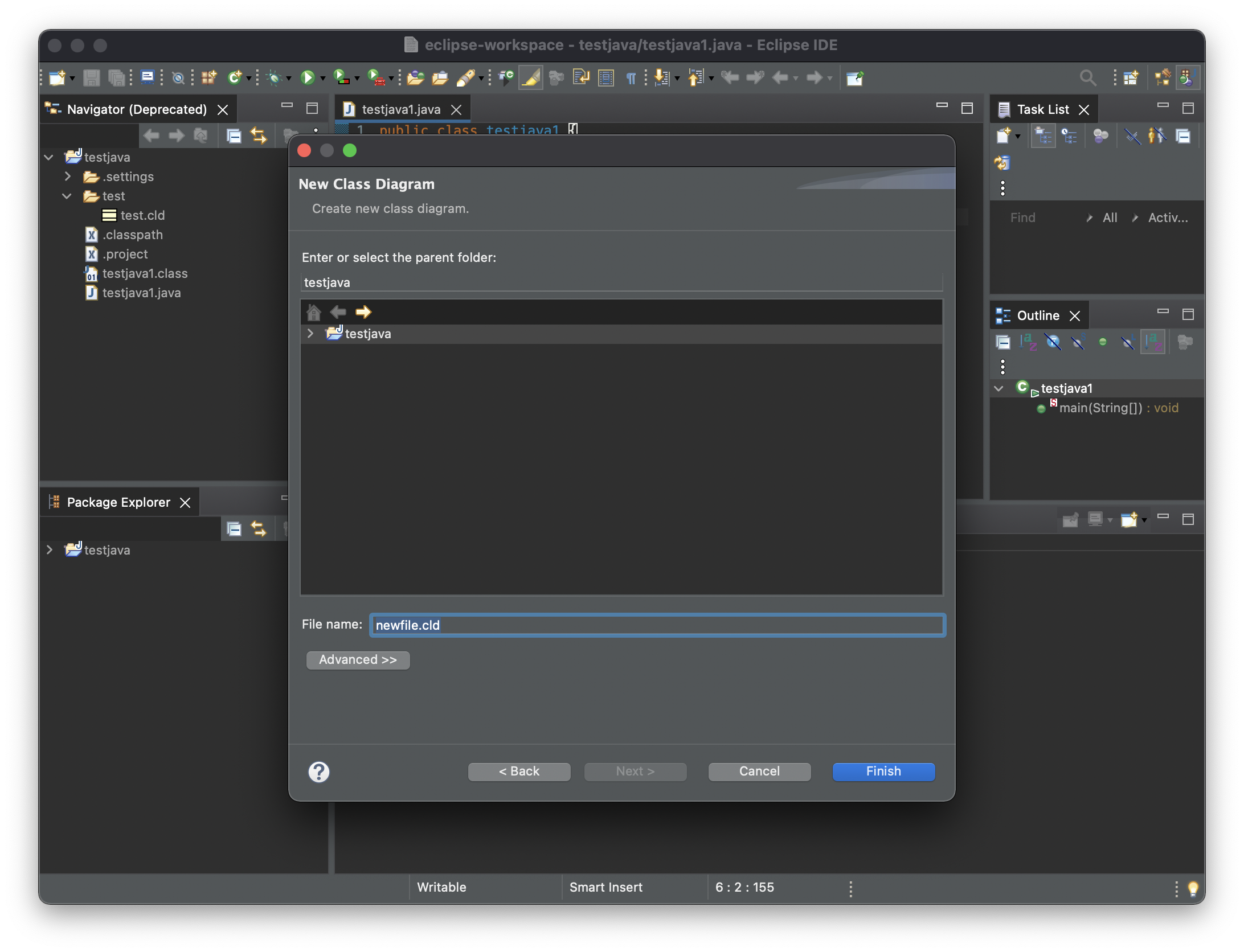Toggle Link with Editor in Package Explorer
1244x952 pixels.
point(259,530)
